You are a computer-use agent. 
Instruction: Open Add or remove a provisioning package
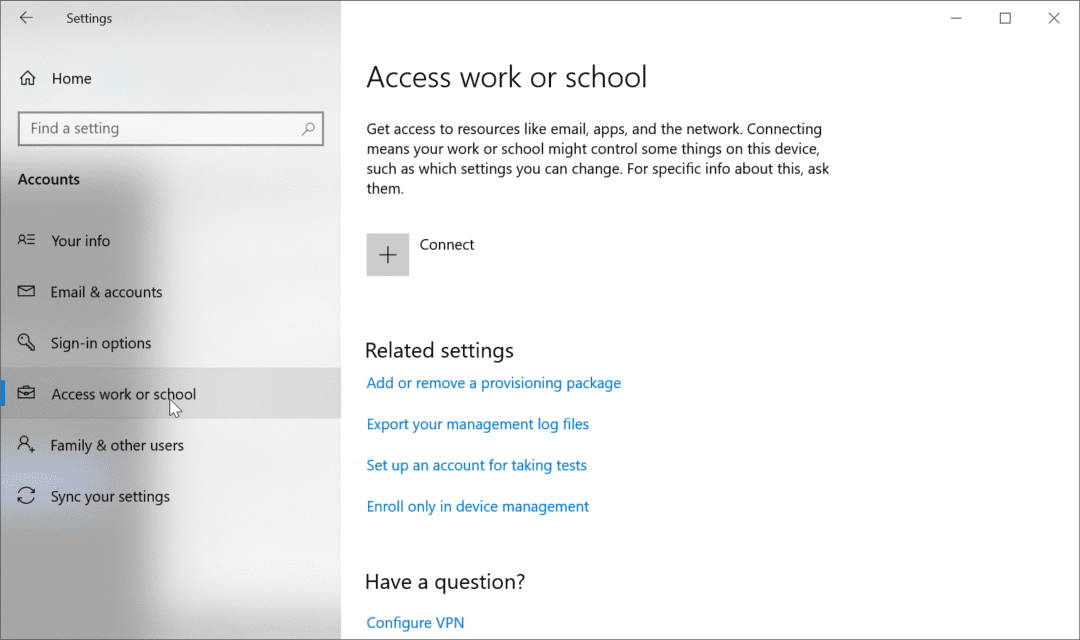[493, 382]
